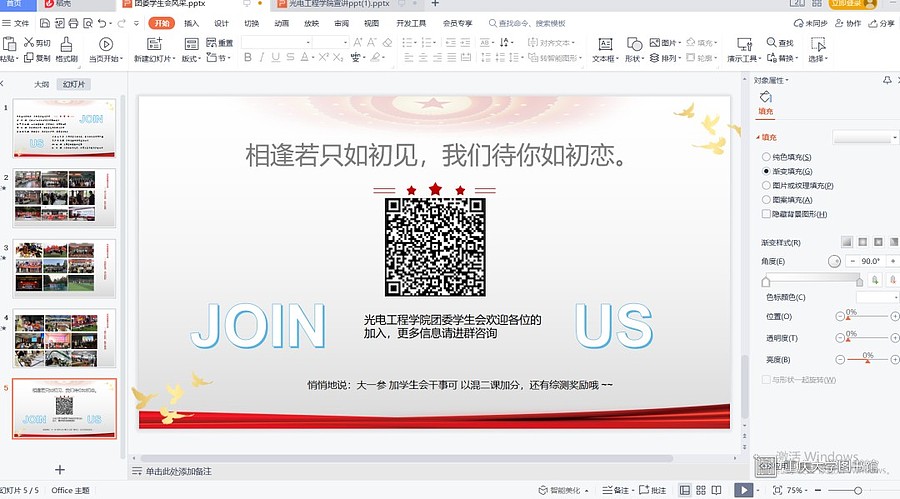Open the 光电工程学院宣讲ppt(1).pptx document tab
This screenshot has height=499, width=900.
click(339, 4)
